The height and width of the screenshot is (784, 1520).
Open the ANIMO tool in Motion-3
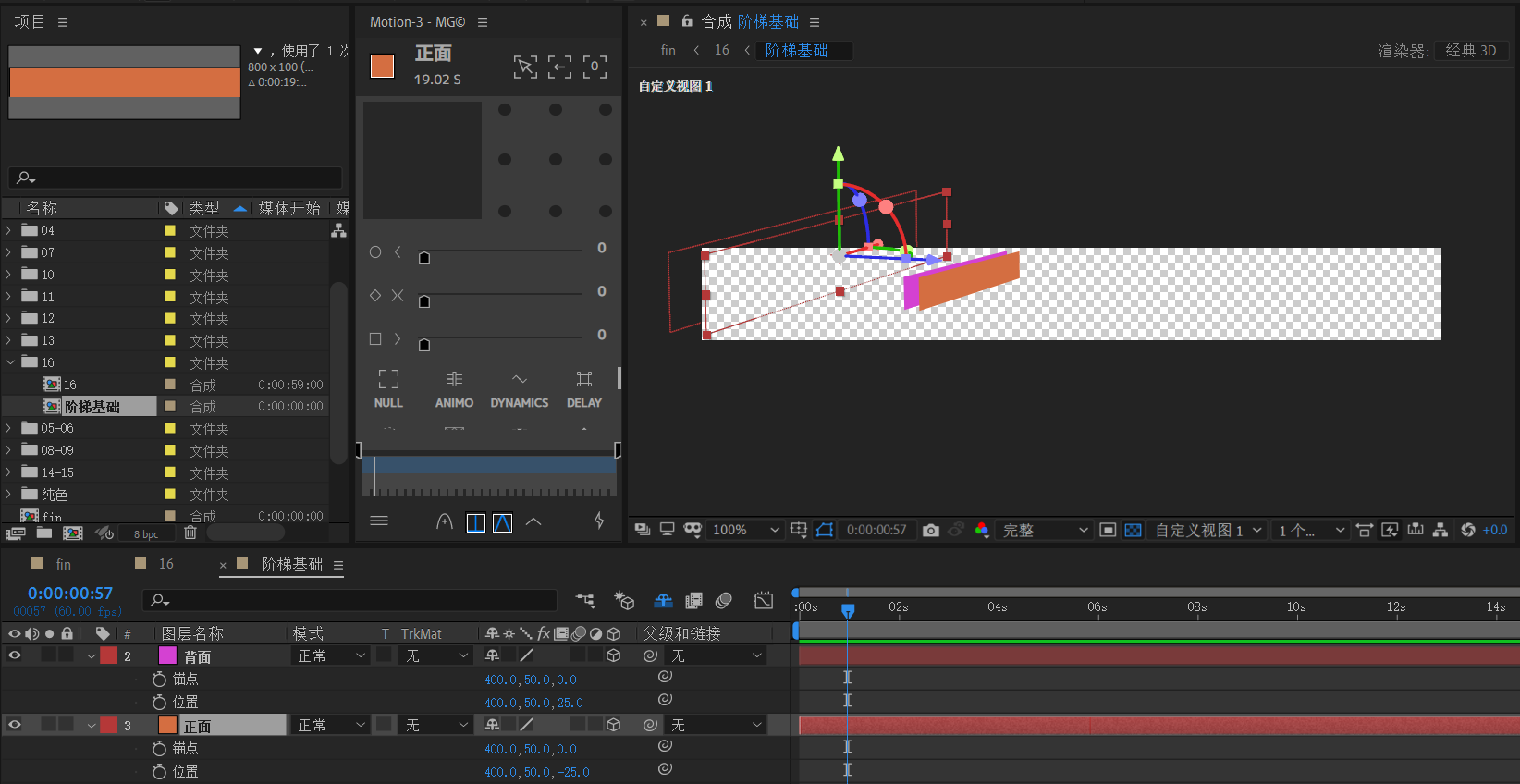454,388
